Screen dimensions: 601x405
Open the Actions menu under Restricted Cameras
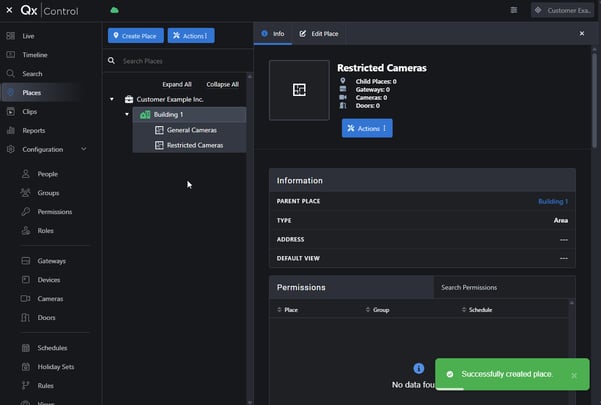[x=367, y=128]
